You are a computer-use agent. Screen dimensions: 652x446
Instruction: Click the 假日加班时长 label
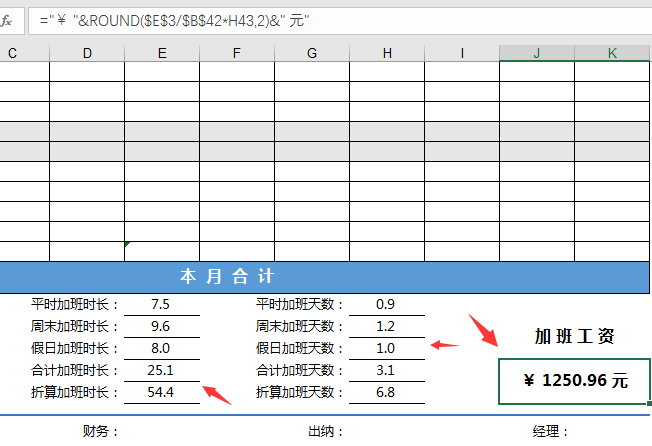click(75, 348)
